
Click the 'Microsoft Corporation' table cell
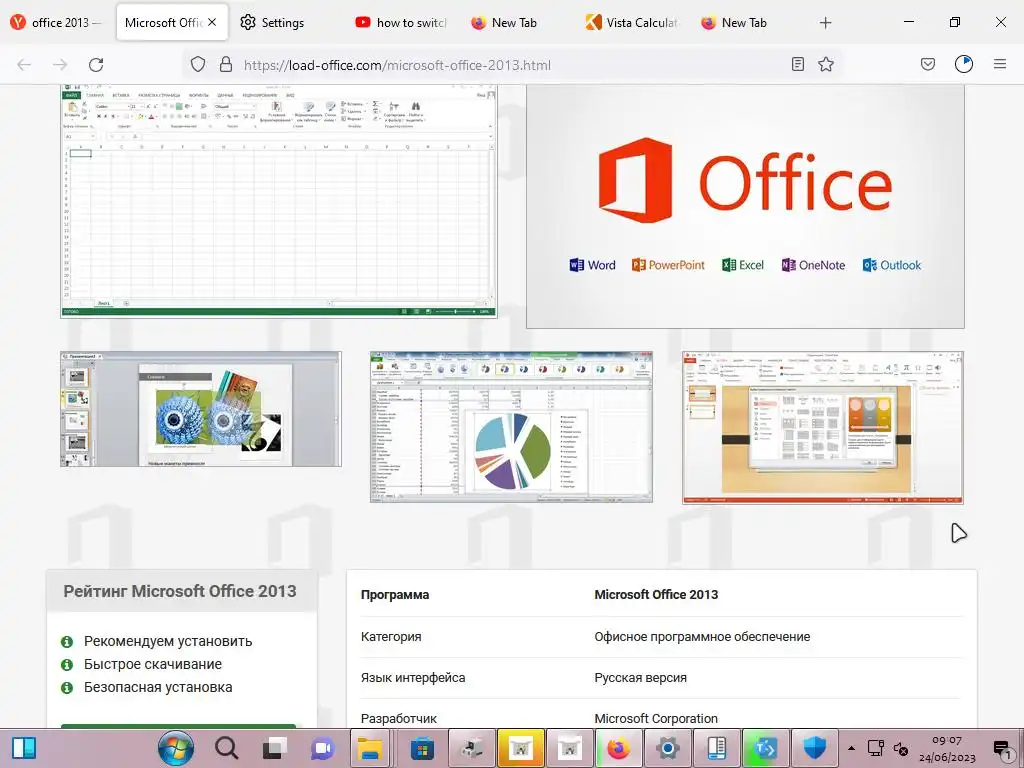pos(656,718)
